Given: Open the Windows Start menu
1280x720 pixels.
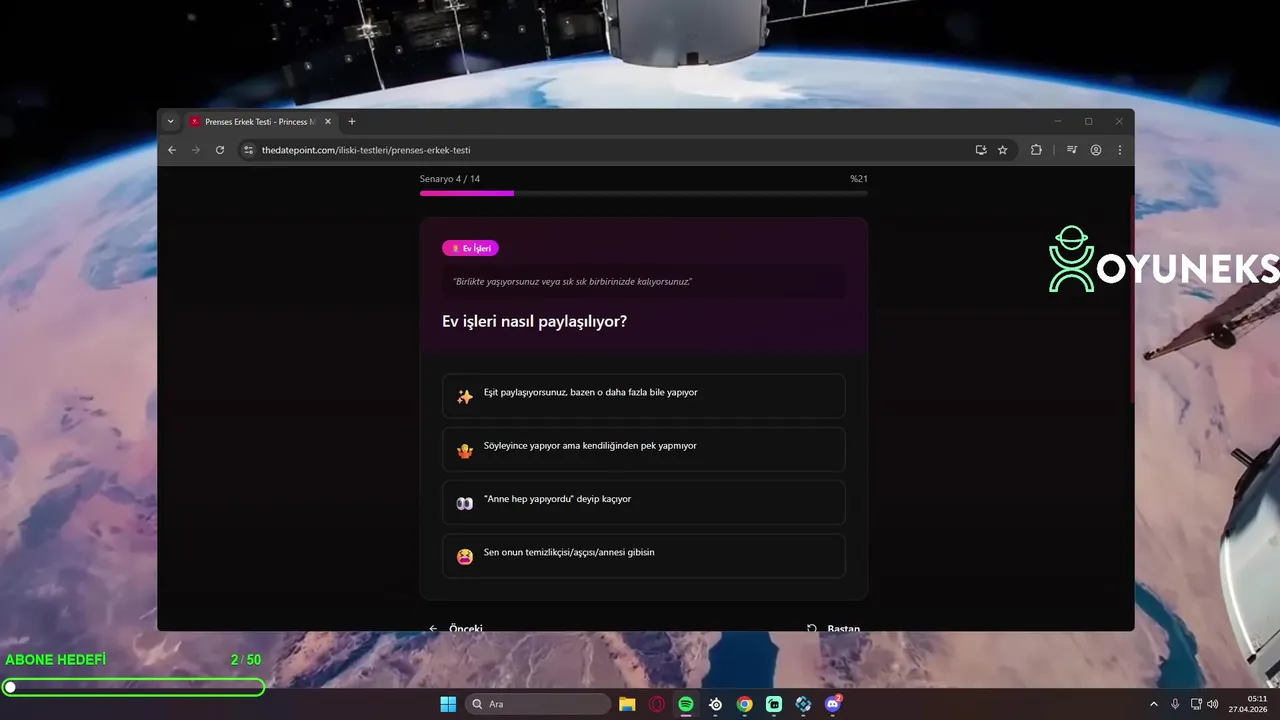Looking at the screenshot, I should pyautogui.click(x=448, y=704).
